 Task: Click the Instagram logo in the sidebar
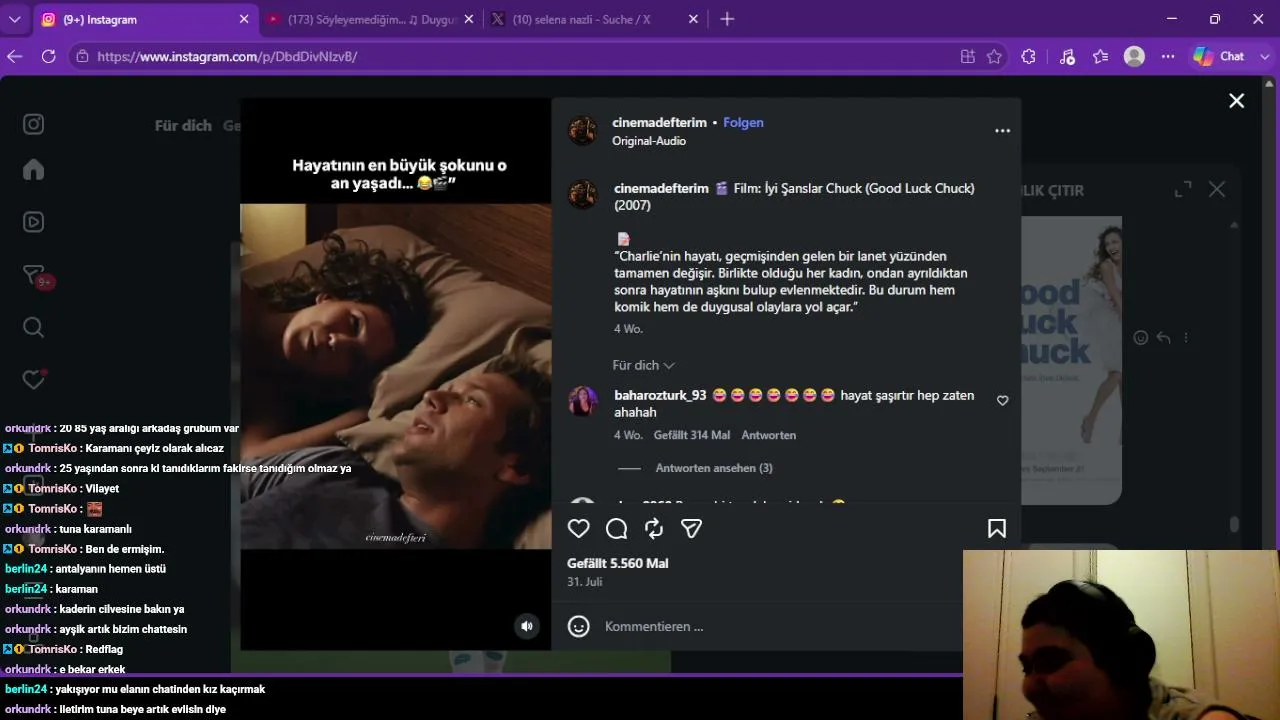pyautogui.click(x=33, y=124)
